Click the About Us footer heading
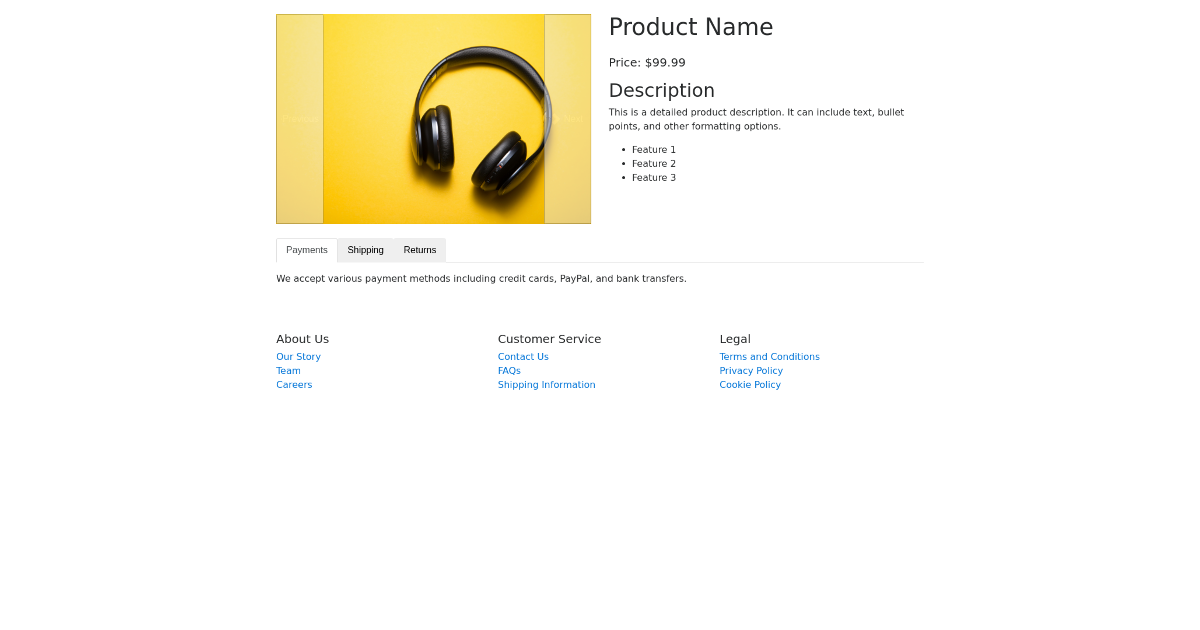This screenshot has height=630, width=1200. coord(302,338)
